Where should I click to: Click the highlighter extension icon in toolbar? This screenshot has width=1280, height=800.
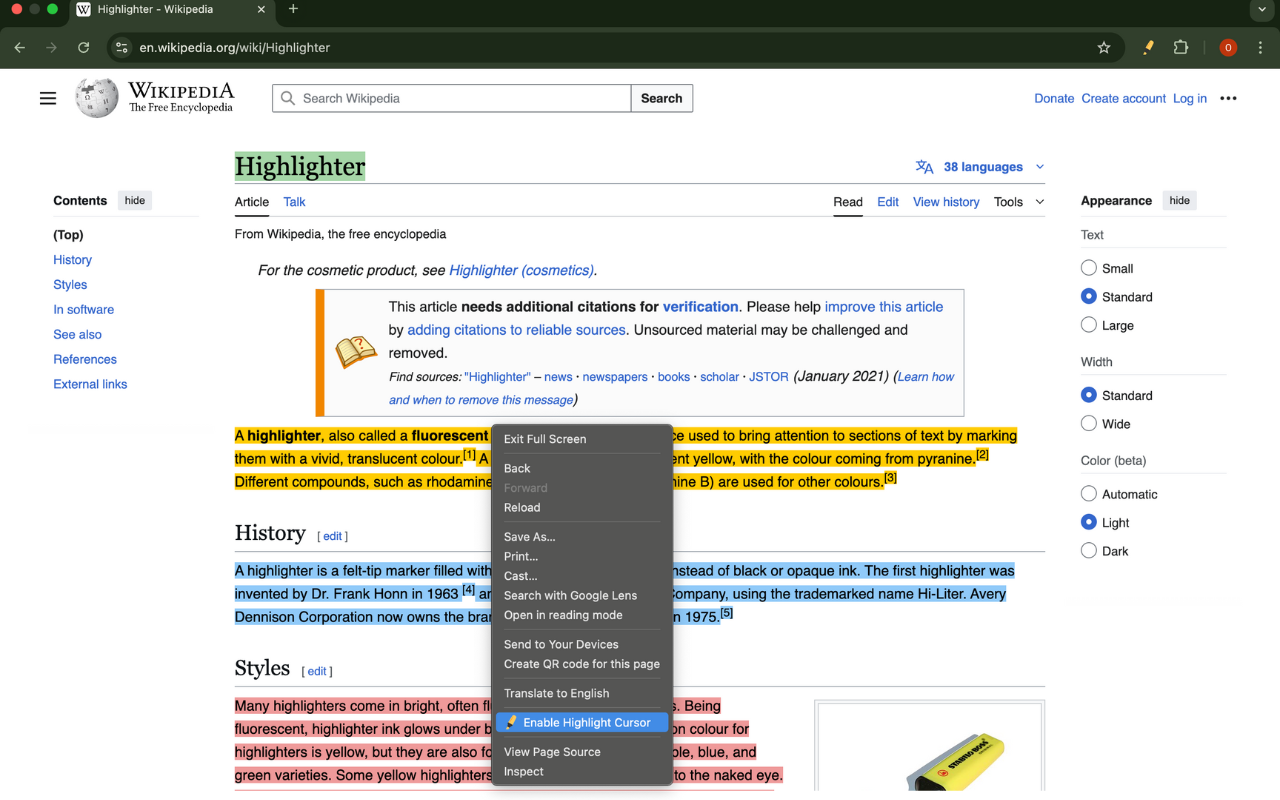(1148, 47)
